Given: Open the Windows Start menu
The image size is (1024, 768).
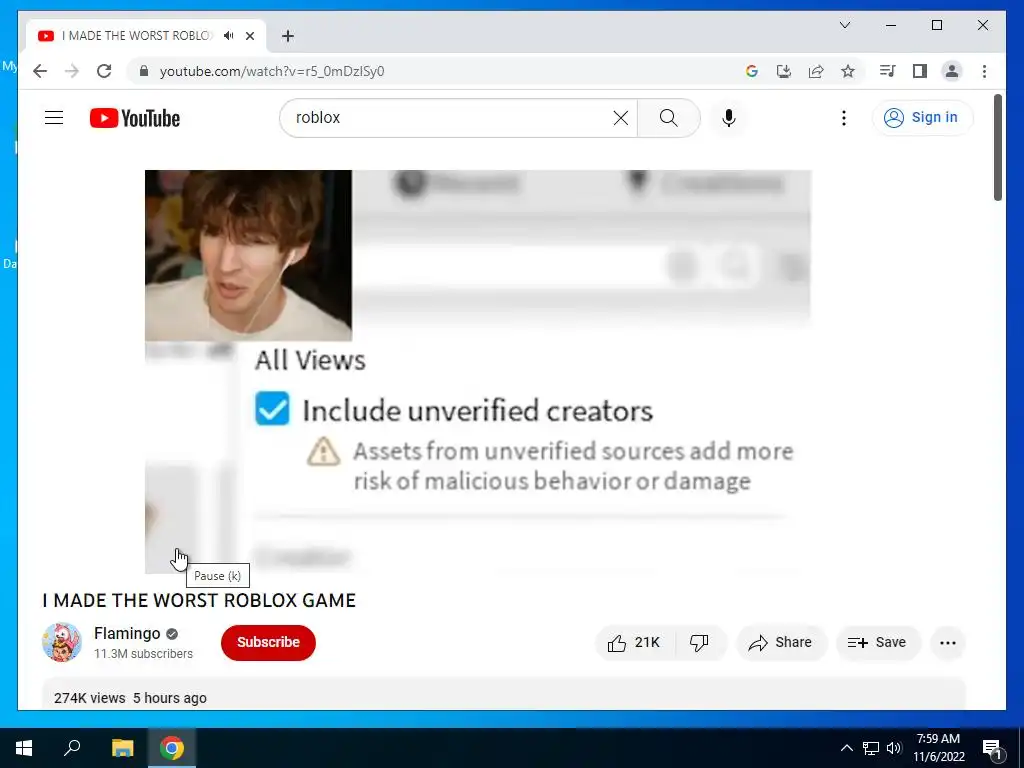Looking at the screenshot, I should 24,748.
